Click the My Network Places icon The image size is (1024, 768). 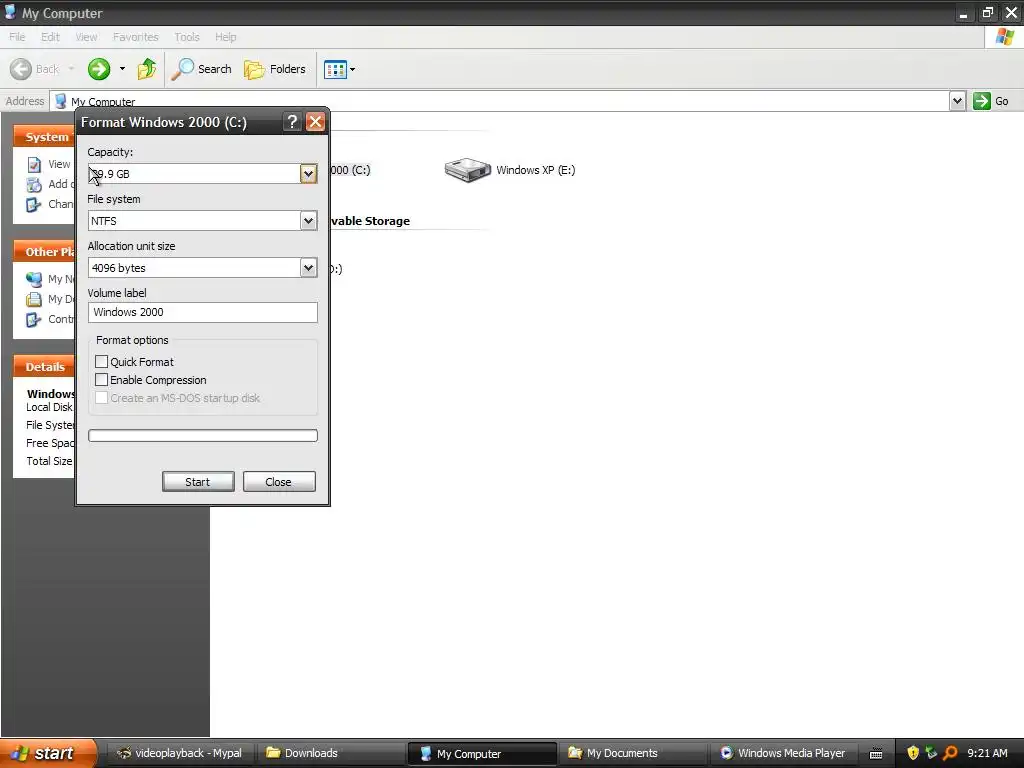(x=34, y=280)
